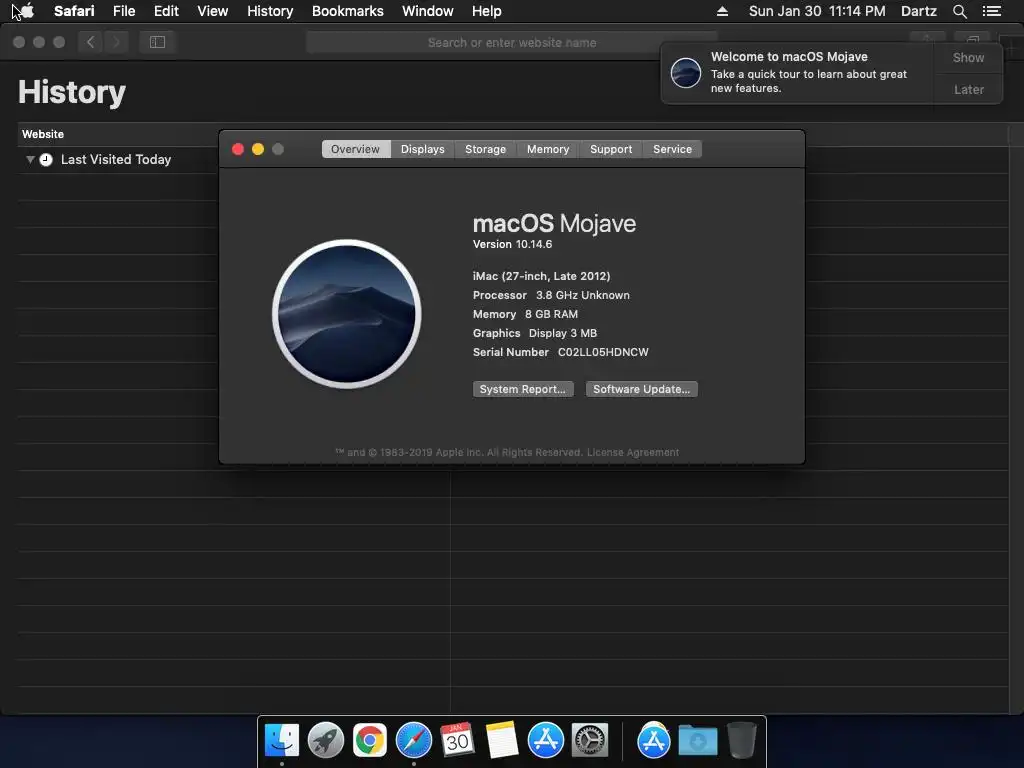Viewport: 1024px width, 768px height.
Task: Open the History menu
Action: [270, 11]
